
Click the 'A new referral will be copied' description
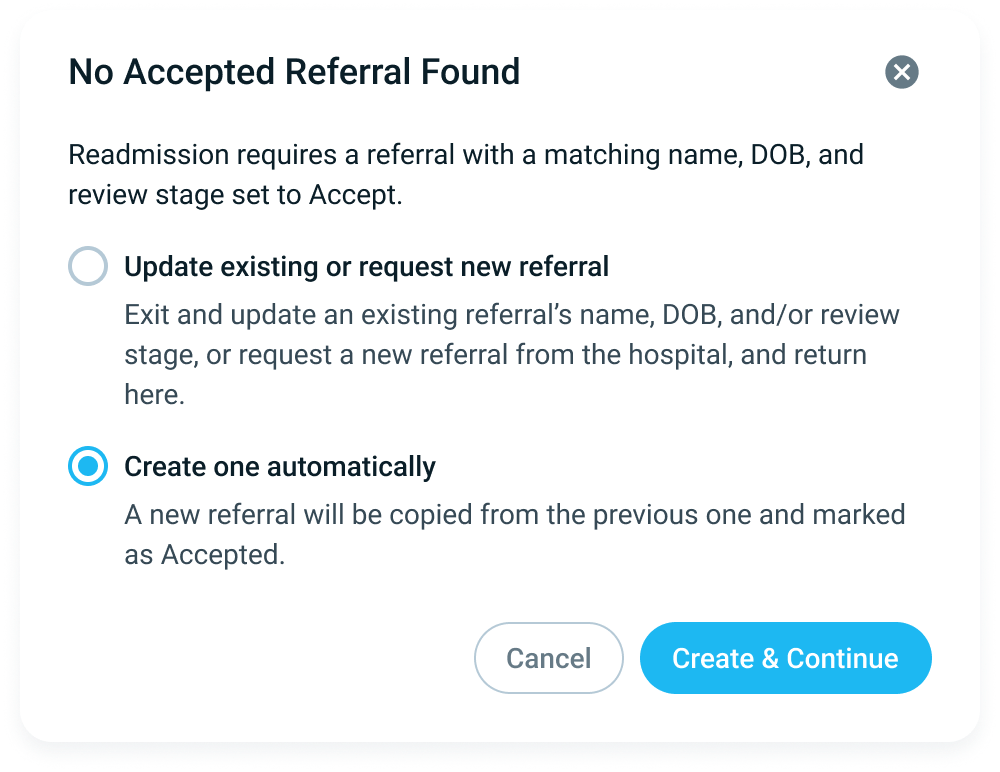point(514,534)
